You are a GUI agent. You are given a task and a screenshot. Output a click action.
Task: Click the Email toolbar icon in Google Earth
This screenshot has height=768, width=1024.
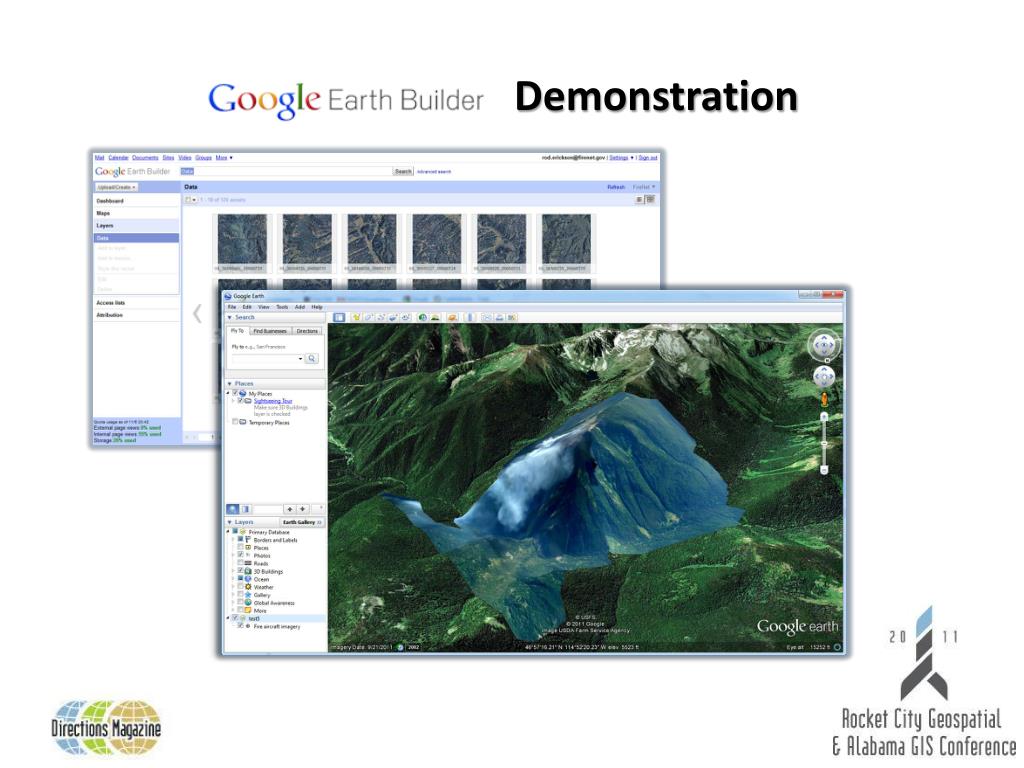[487, 317]
